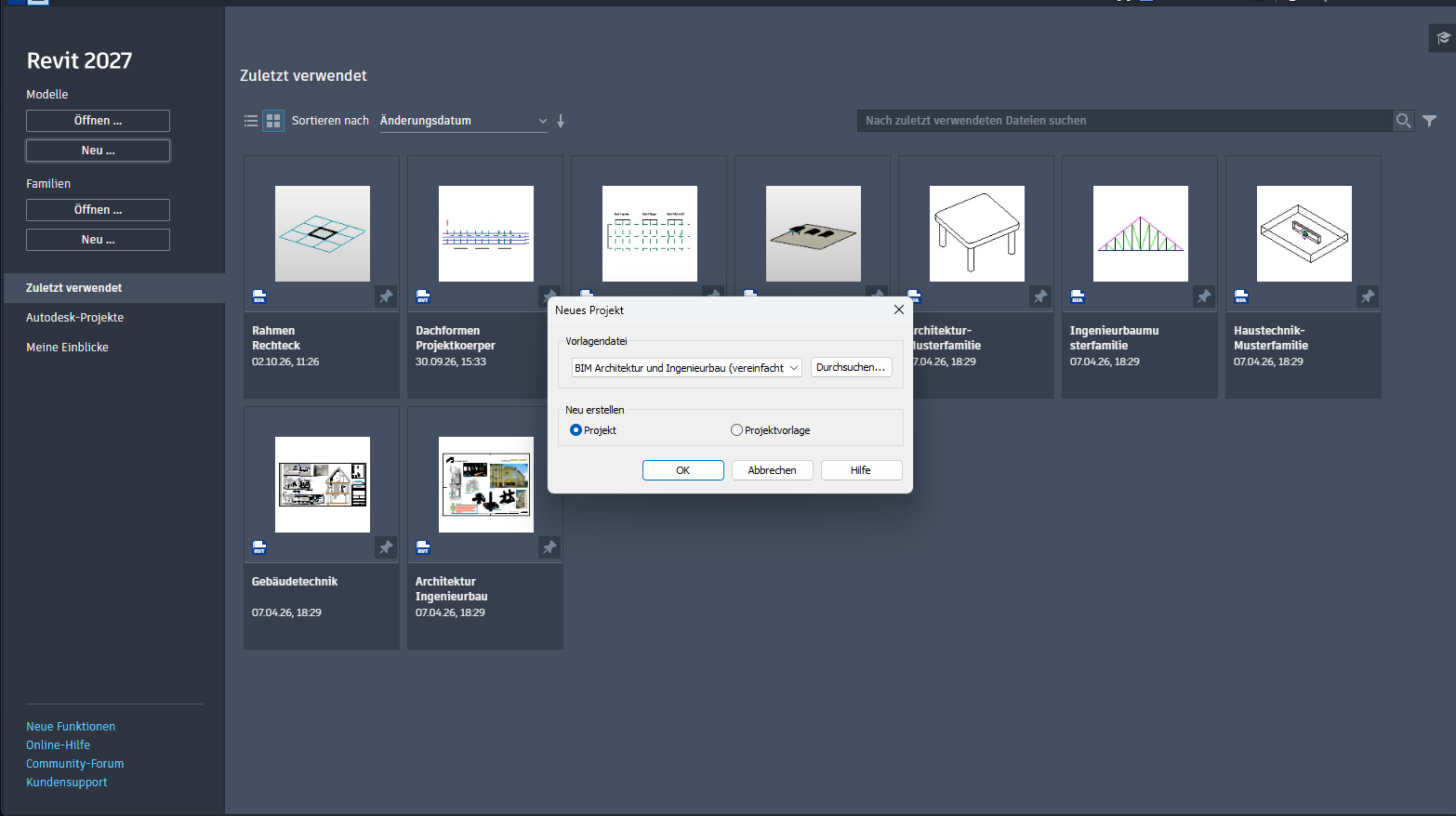Click the 'Sortieren nach' label
The image size is (1456, 816).
coord(330,121)
